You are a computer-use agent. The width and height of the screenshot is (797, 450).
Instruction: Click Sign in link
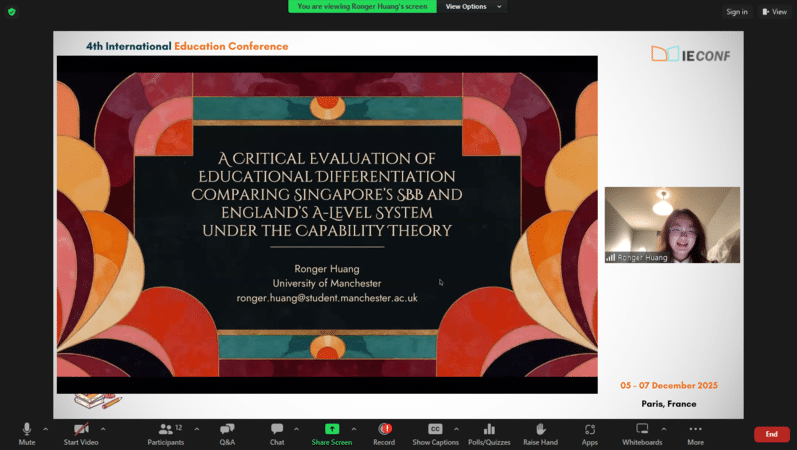tap(737, 12)
